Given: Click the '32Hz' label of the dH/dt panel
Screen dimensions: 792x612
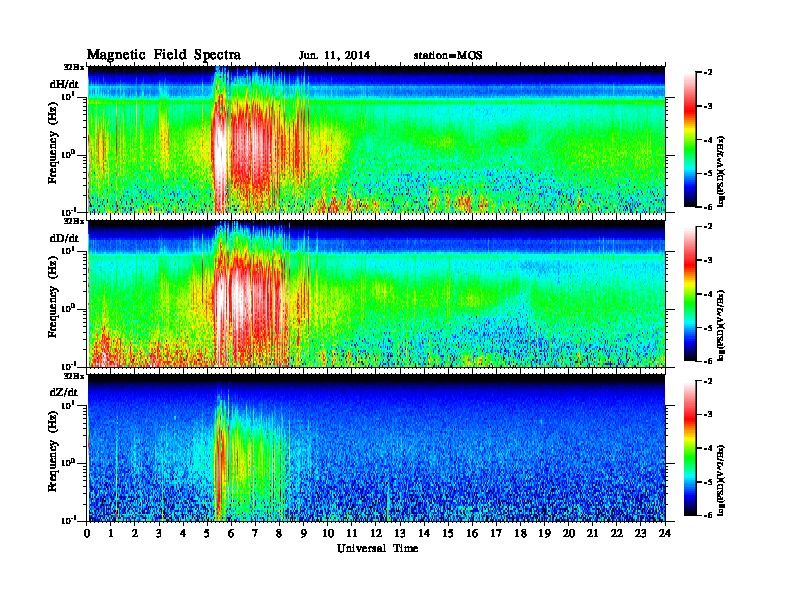Looking at the screenshot, I should 74,67.
